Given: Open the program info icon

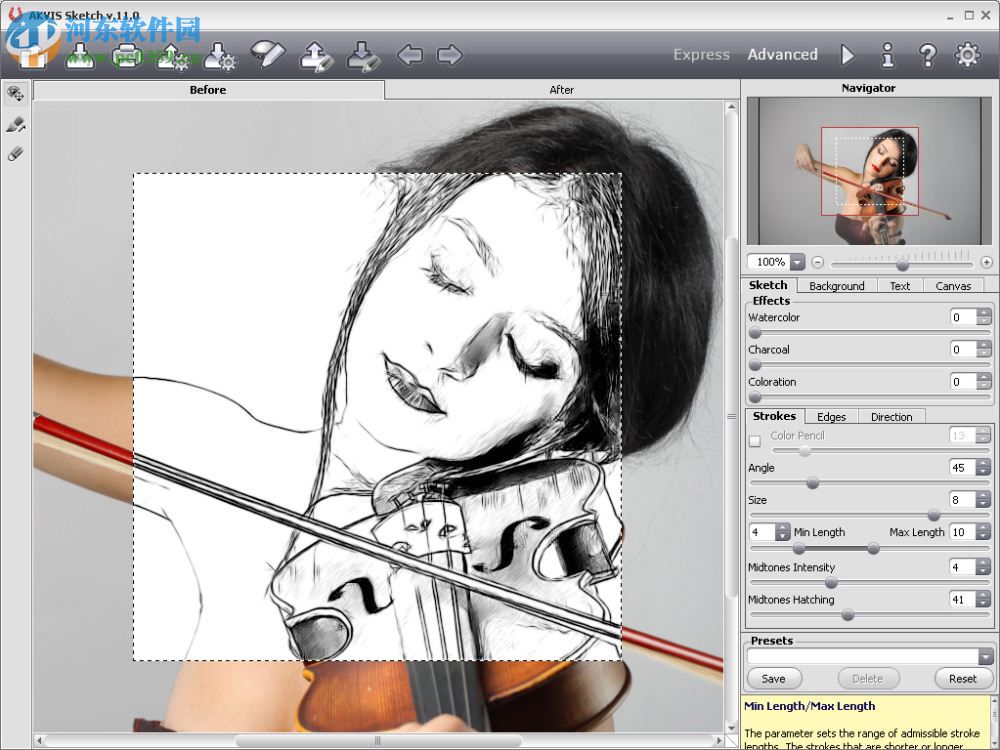Looking at the screenshot, I should click(887, 55).
